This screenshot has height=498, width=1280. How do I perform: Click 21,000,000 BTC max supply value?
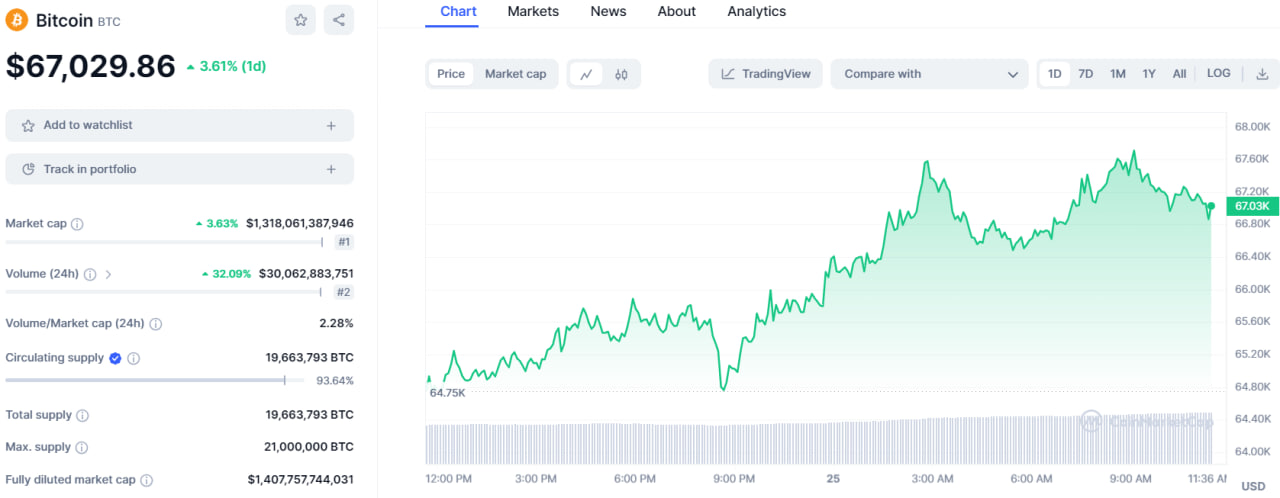point(308,448)
